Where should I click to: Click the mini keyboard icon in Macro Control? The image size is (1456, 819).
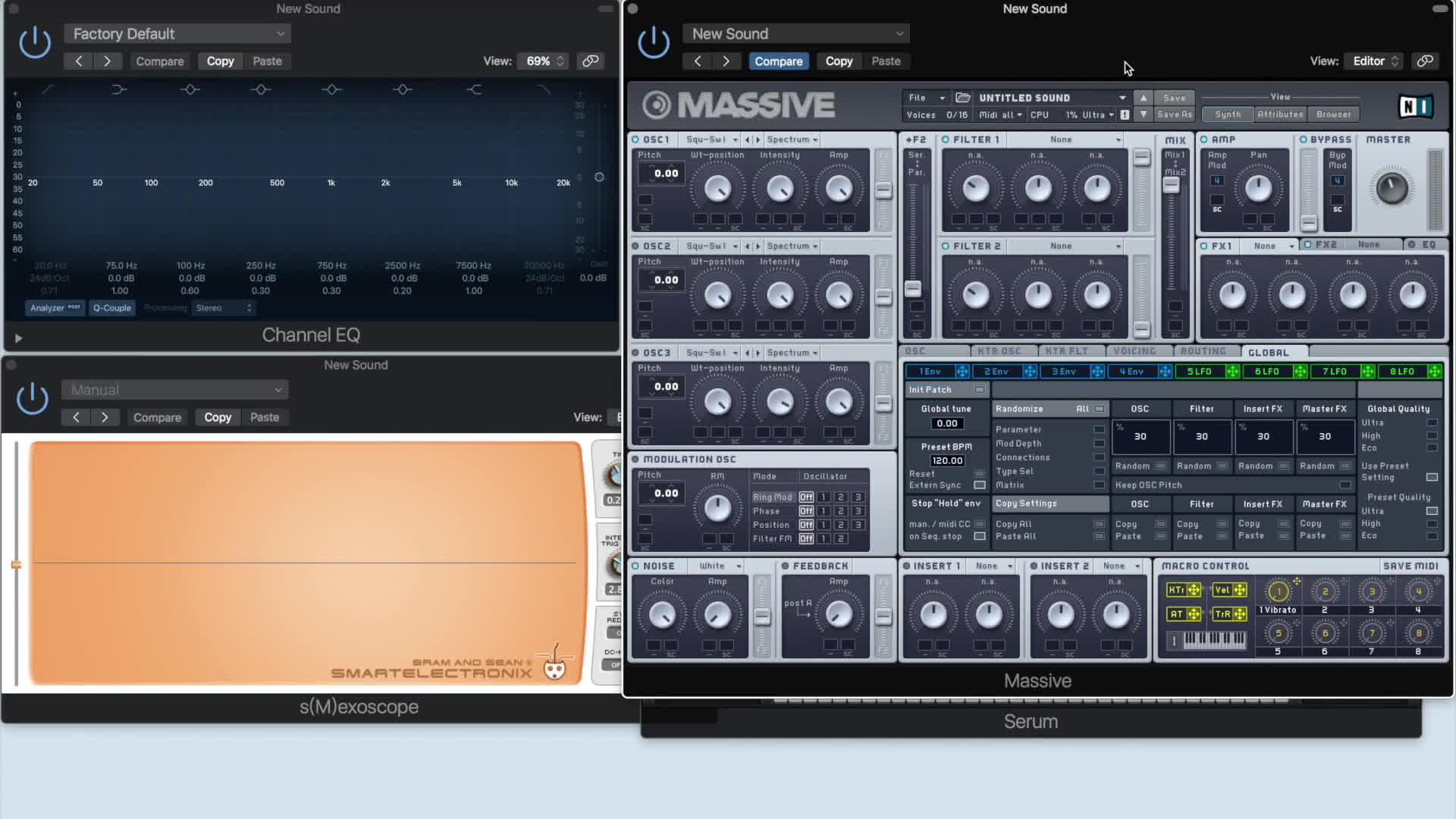coord(1213,641)
